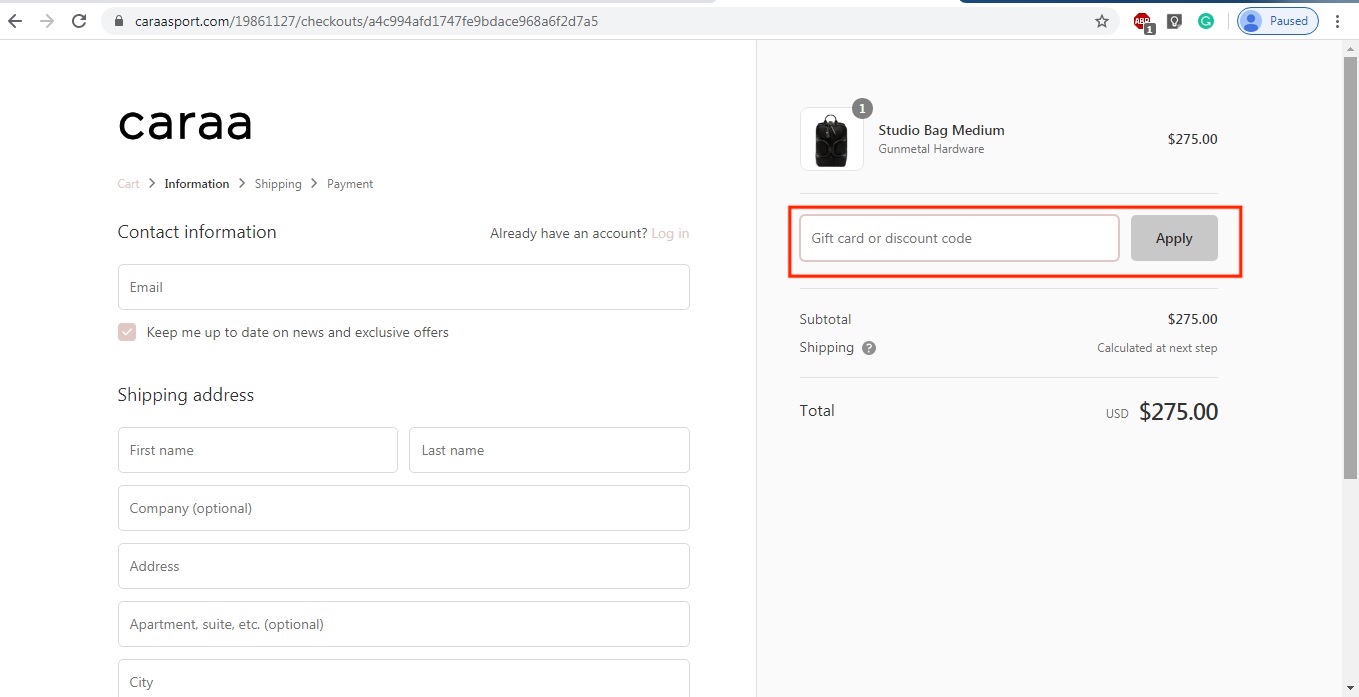Go back to Cart breadcrumb

pyautogui.click(x=128, y=184)
